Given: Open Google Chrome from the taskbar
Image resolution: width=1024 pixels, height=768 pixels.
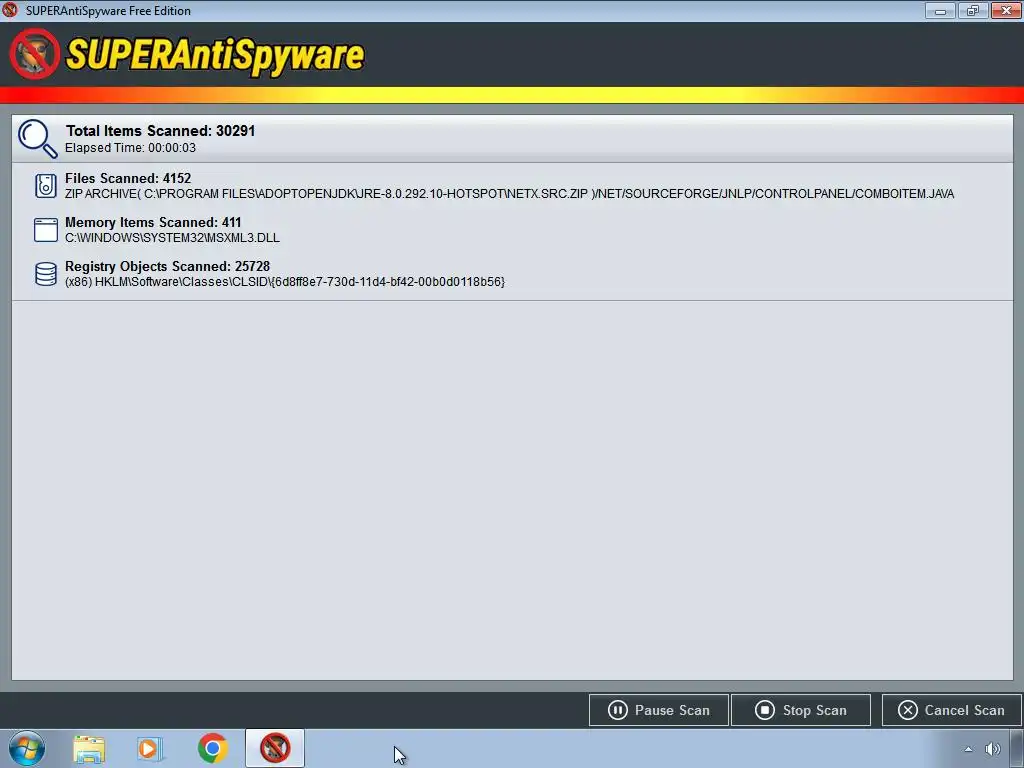Looking at the screenshot, I should [212, 748].
